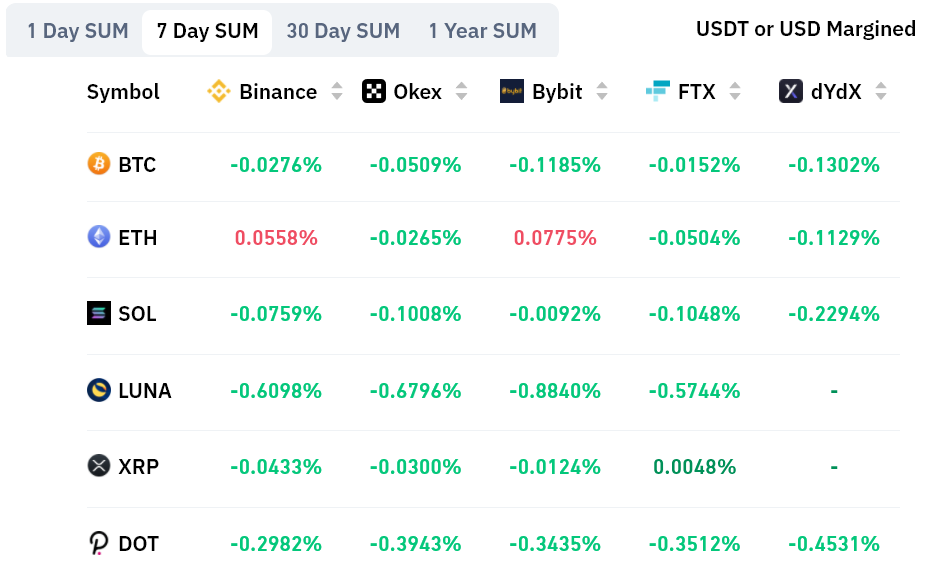Click the Polkadot DOT coin icon
Viewport: 952px width, 579px height.
(99, 543)
